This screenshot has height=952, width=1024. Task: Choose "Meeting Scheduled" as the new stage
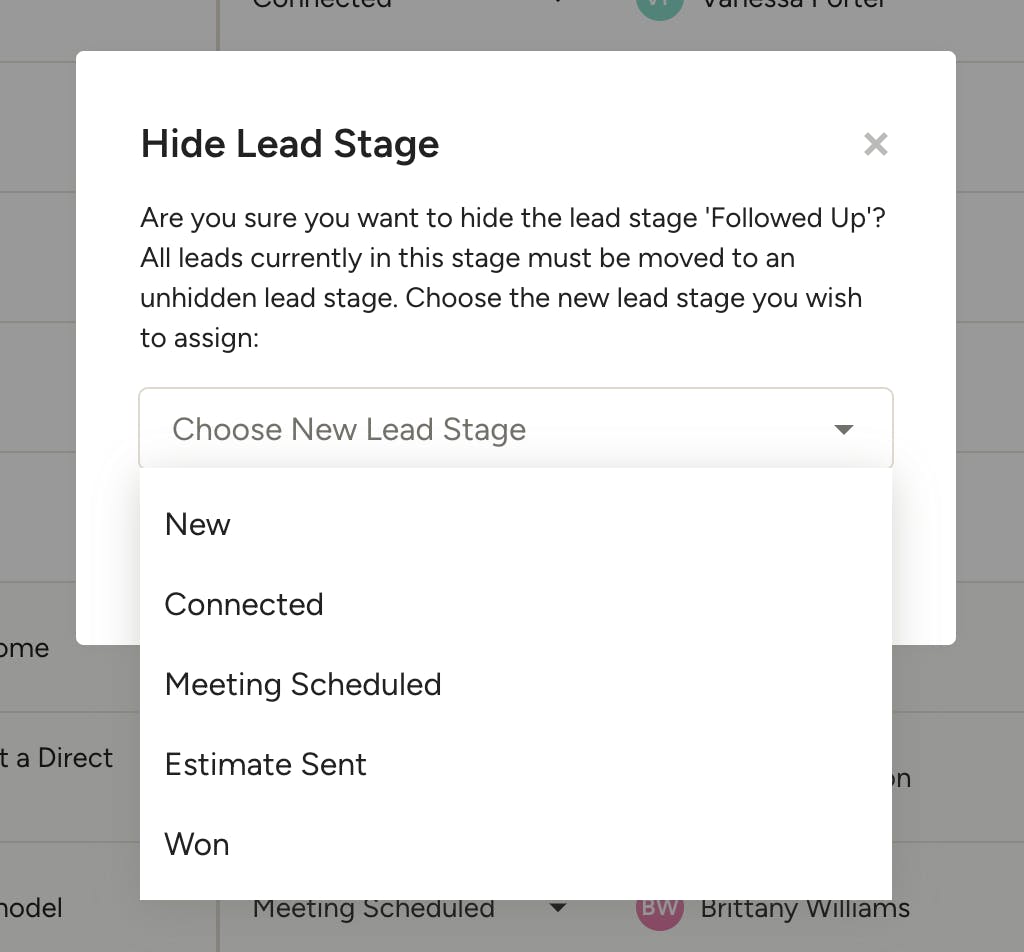[302, 684]
